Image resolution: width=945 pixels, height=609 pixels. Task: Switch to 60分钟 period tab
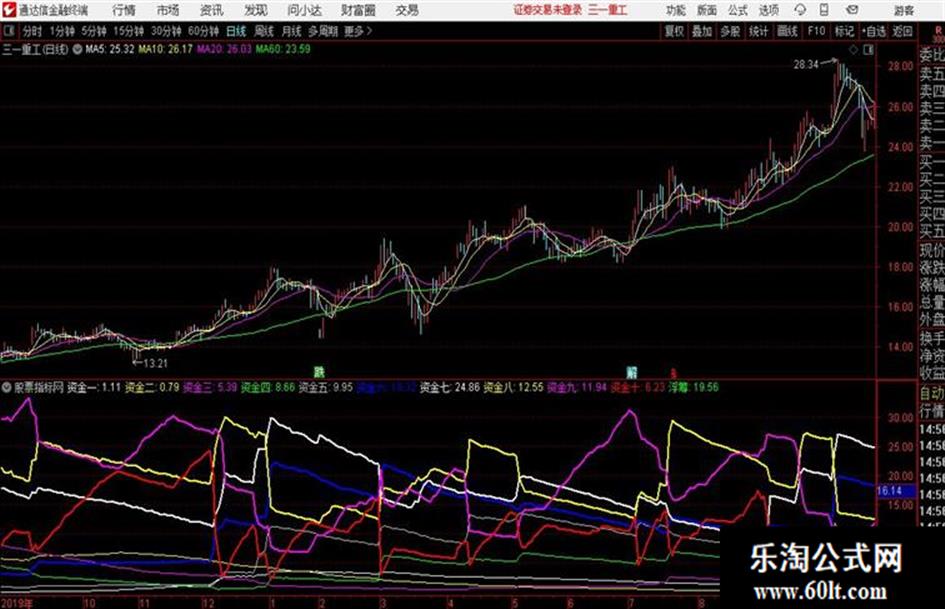pyautogui.click(x=203, y=31)
